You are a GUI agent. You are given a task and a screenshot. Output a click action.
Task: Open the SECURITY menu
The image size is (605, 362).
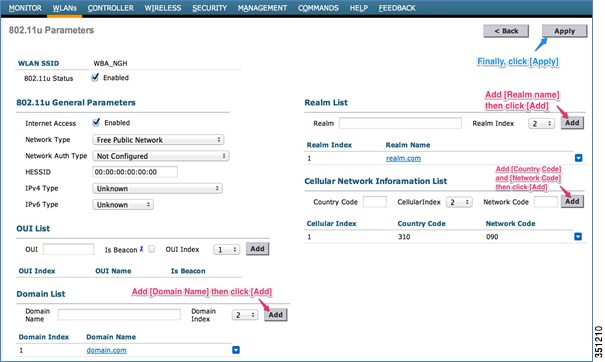pos(210,8)
